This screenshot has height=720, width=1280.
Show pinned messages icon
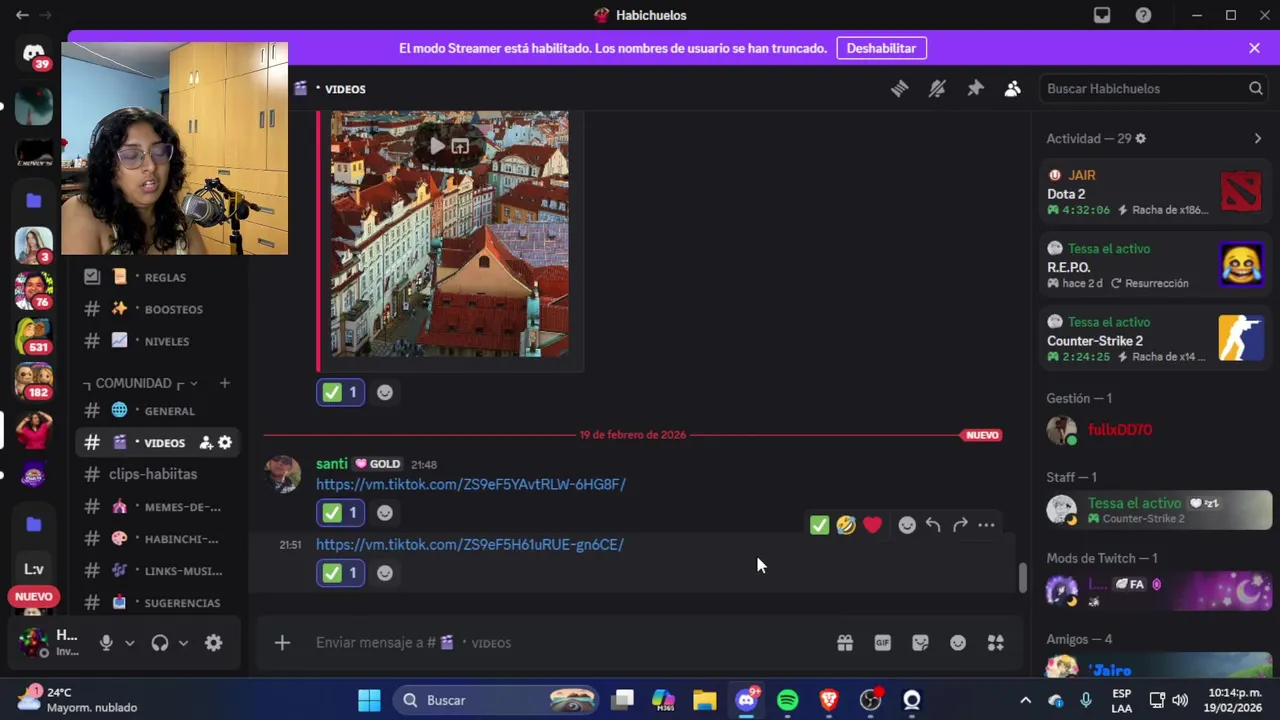pos(975,89)
